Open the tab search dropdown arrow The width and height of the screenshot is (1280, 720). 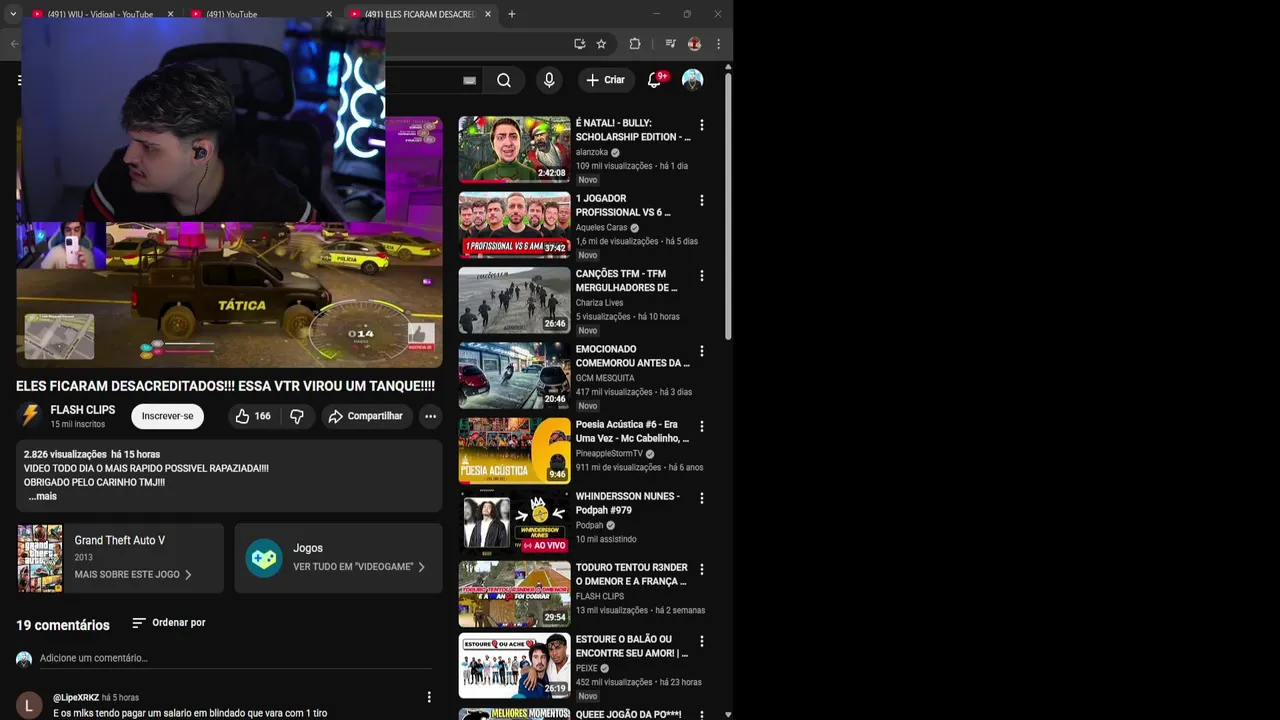pos(13,14)
